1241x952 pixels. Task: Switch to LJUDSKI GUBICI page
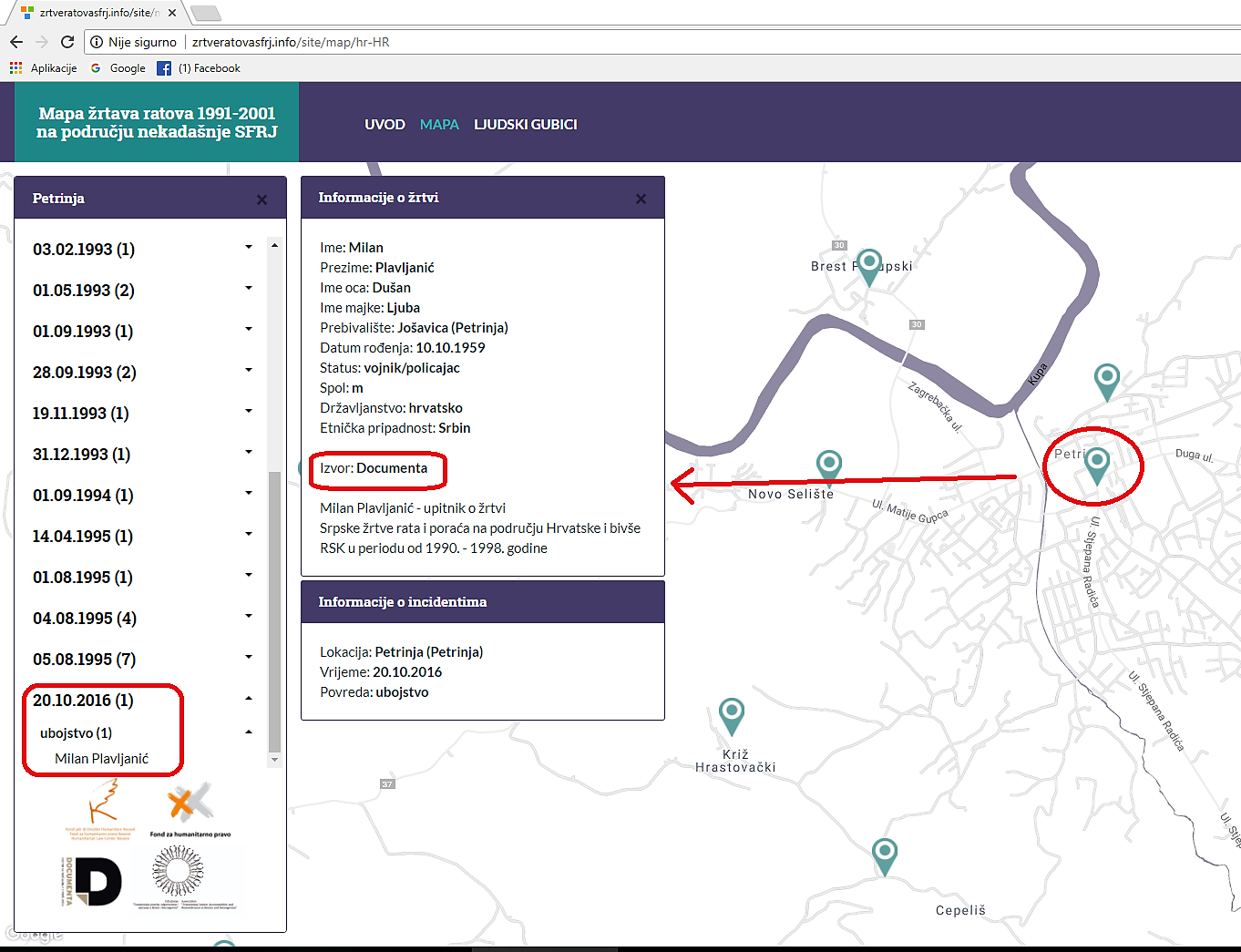click(525, 125)
